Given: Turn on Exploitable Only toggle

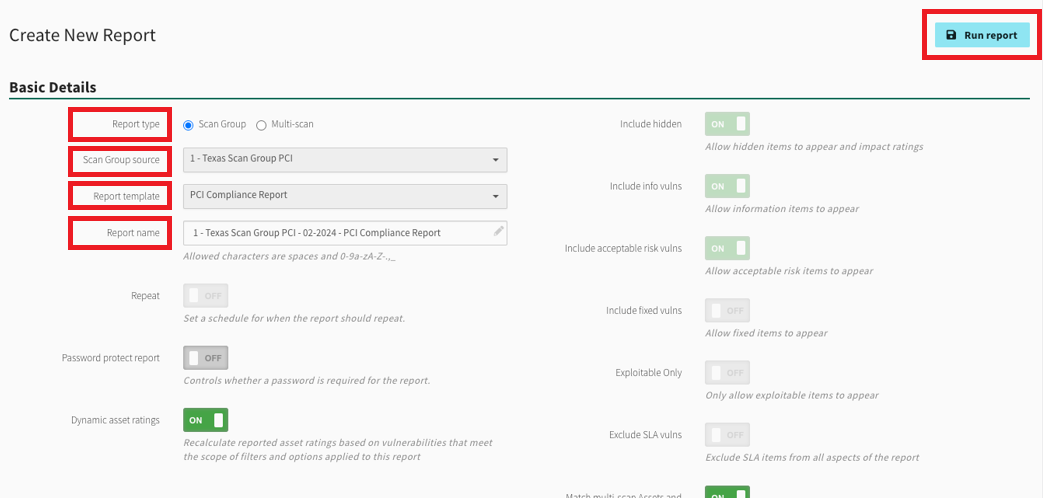Looking at the screenshot, I should [727, 372].
